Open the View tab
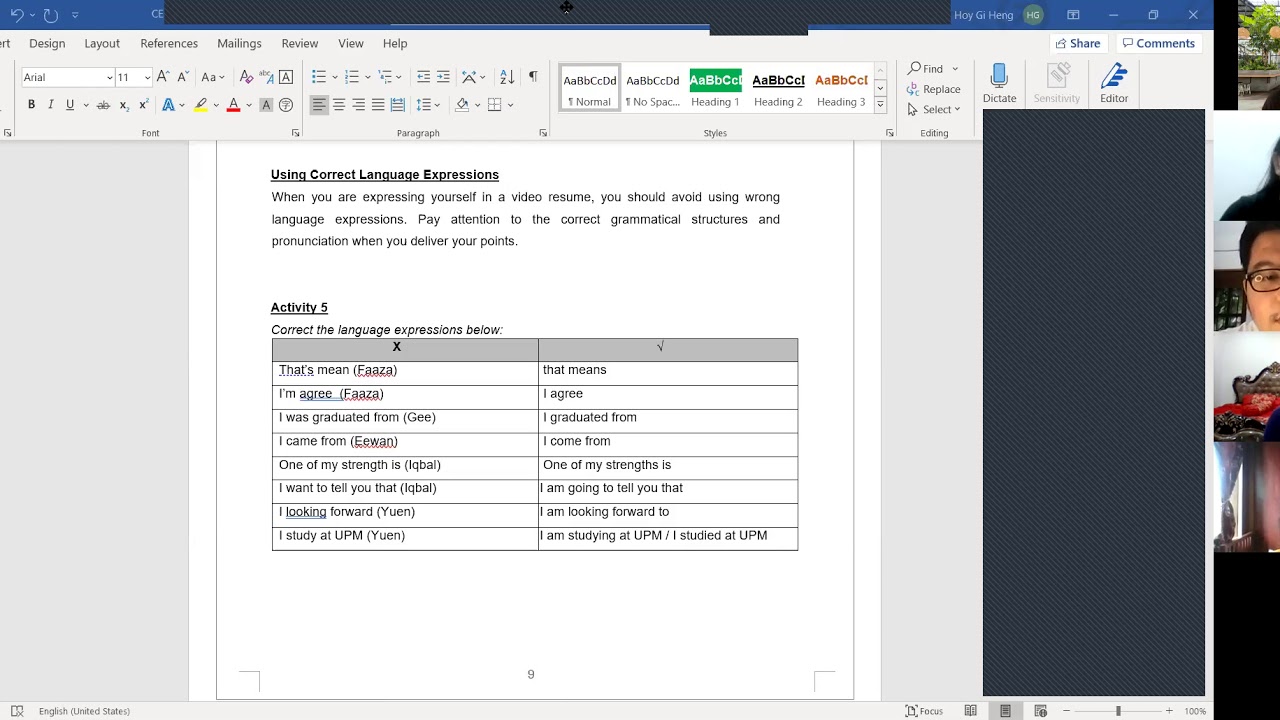The width and height of the screenshot is (1280, 720). (x=351, y=43)
